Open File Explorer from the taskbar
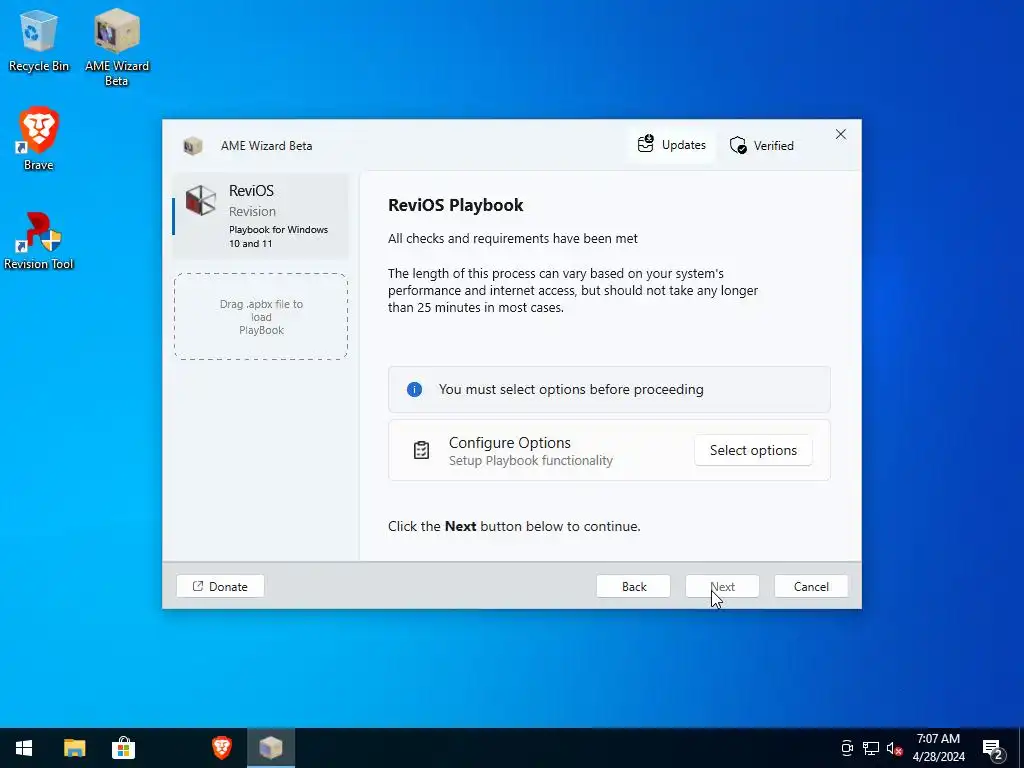This screenshot has height=768, width=1024. pos(74,748)
